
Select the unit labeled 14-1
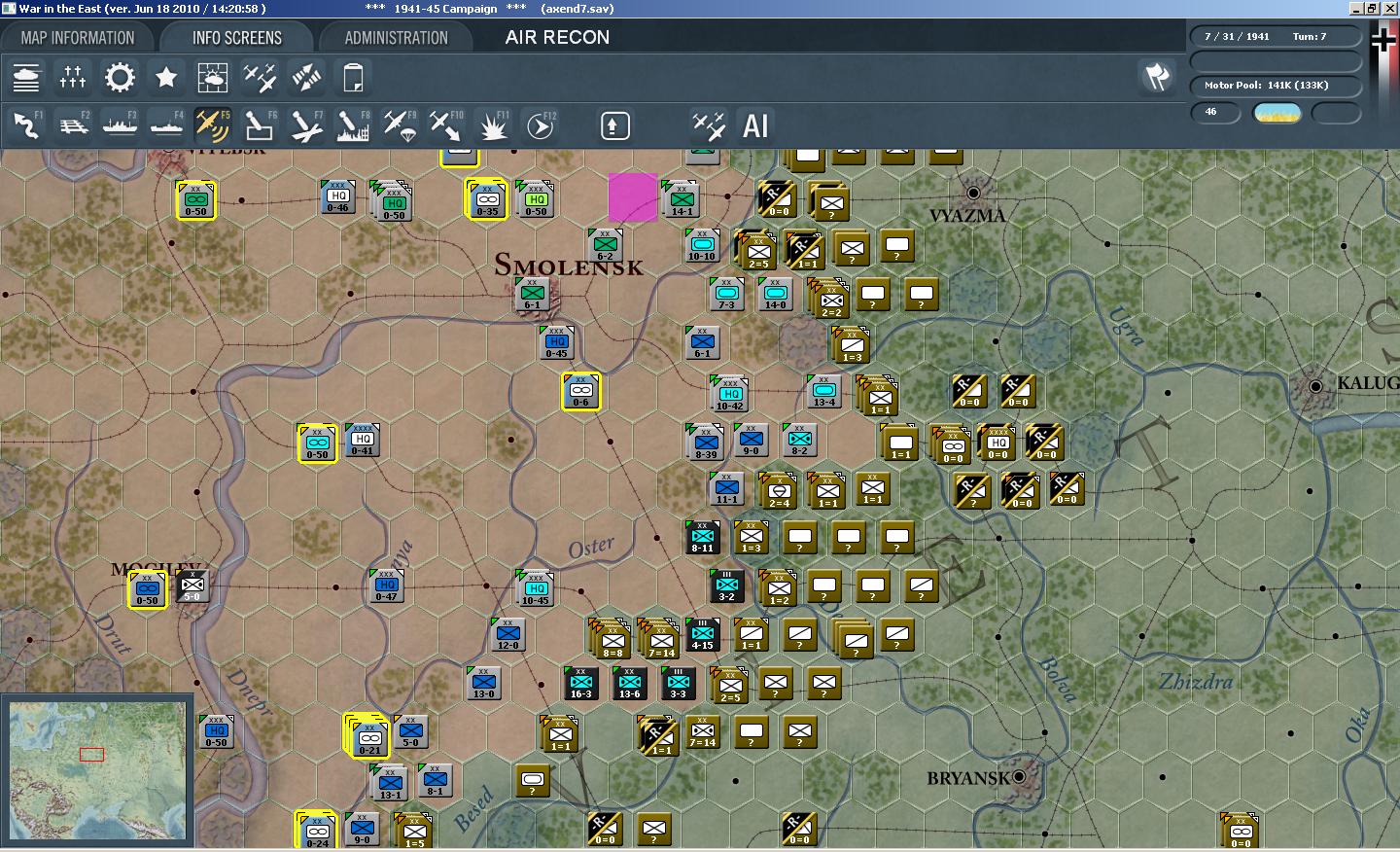pos(682,199)
